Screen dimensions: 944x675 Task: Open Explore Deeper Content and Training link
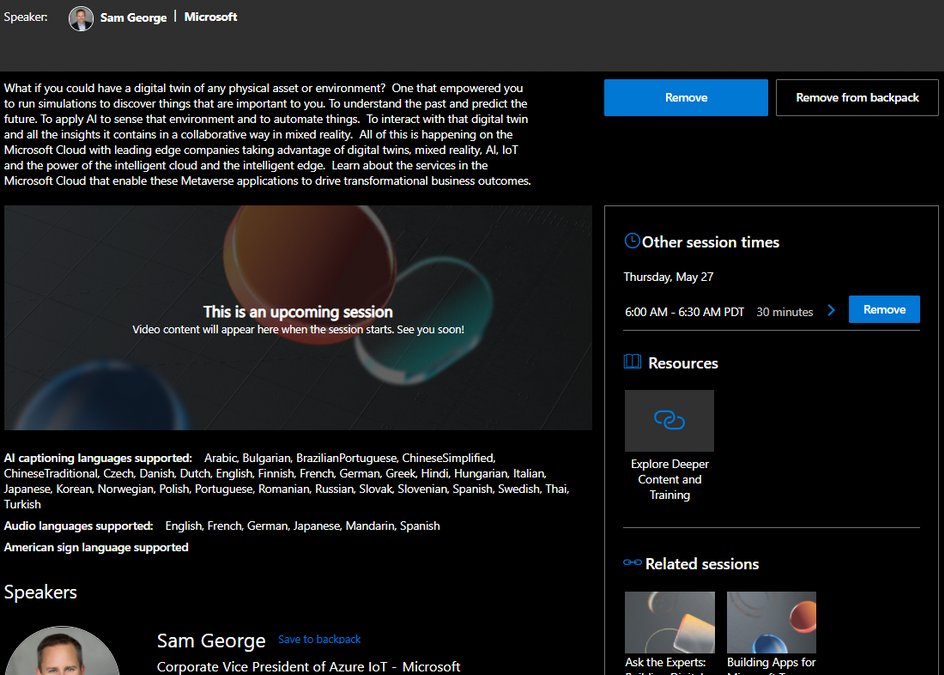point(669,479)
